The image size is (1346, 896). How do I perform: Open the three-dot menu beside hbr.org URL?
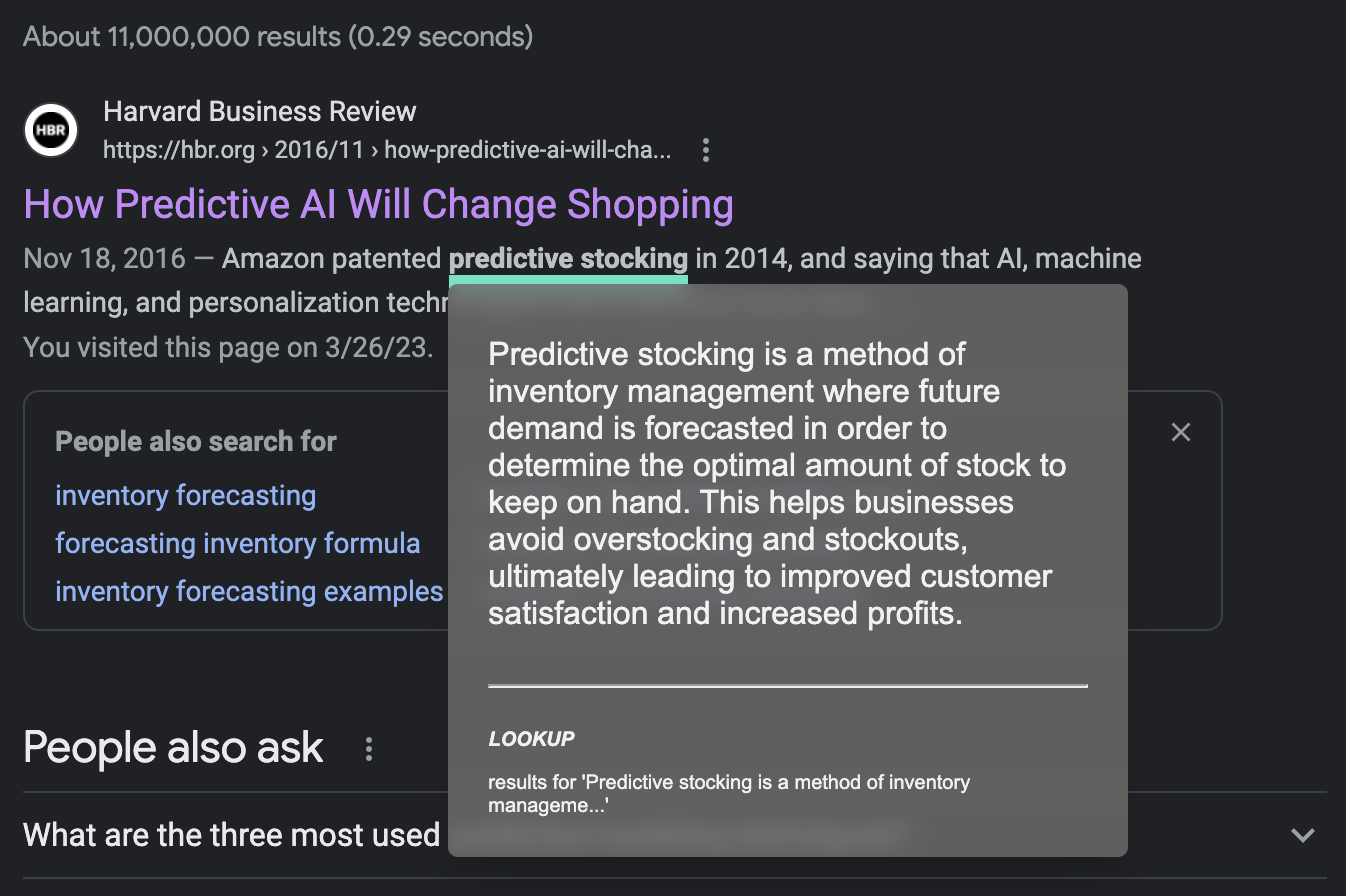(x=706, y=151)
